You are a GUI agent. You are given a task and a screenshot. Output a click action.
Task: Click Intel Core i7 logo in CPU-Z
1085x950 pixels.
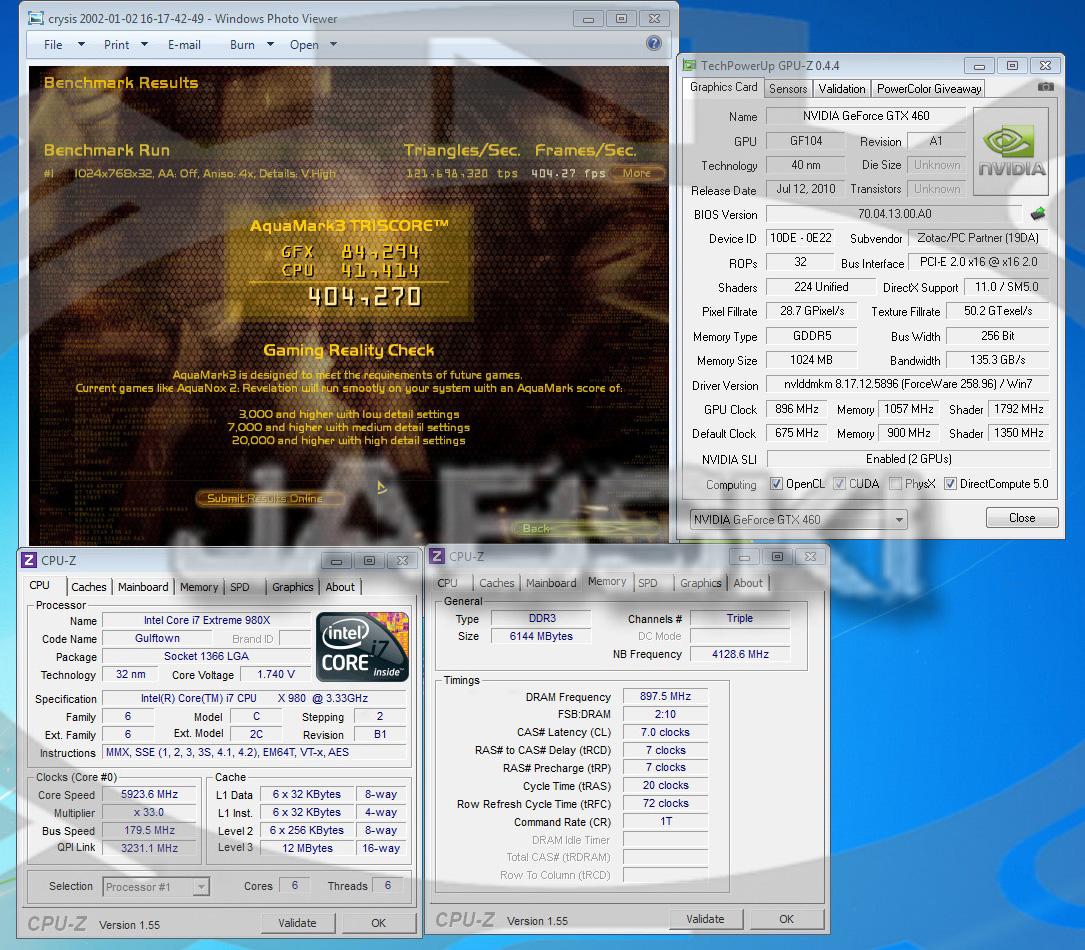click(x=362, y=647)
